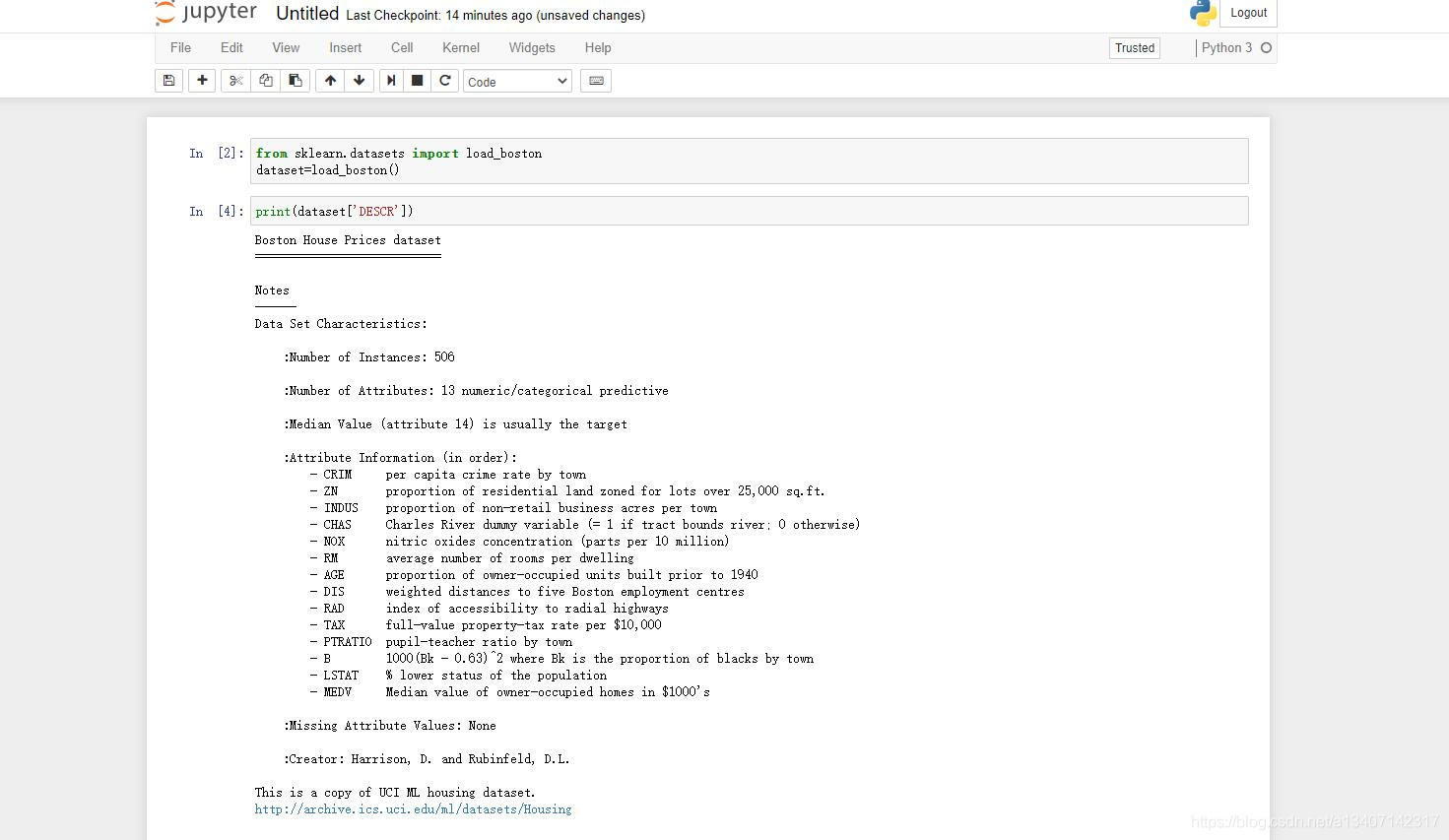
Task: Insert a cell below with the plus icon
Action: (x=202, y=81)
